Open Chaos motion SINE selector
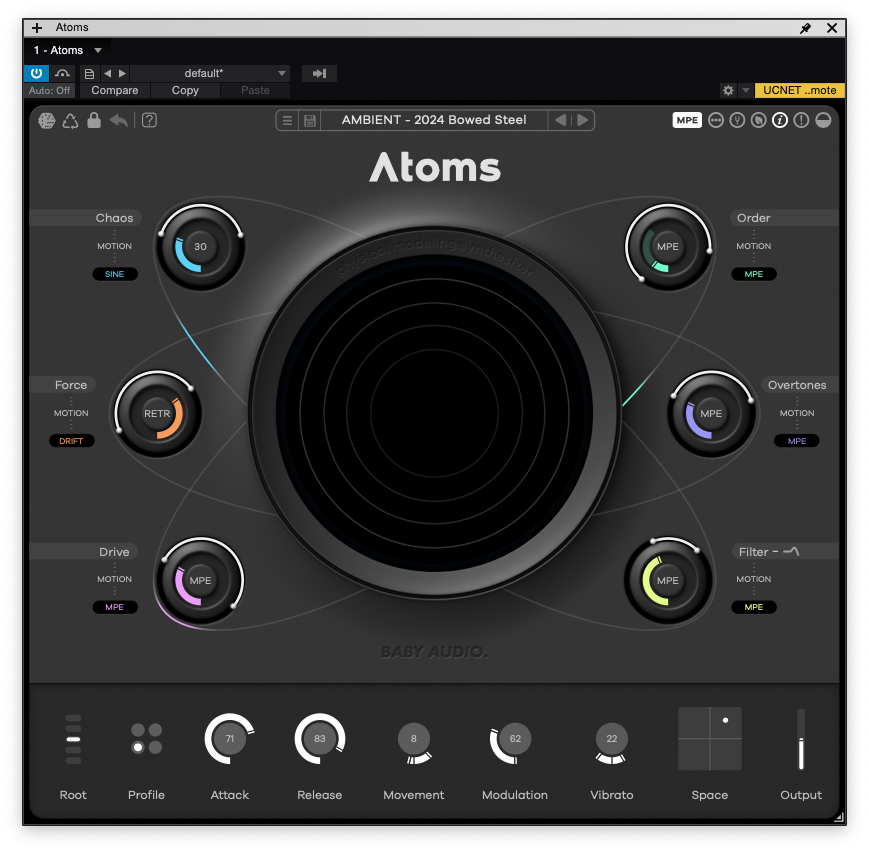Screen dimensions: 869x852 click(115, 274)
